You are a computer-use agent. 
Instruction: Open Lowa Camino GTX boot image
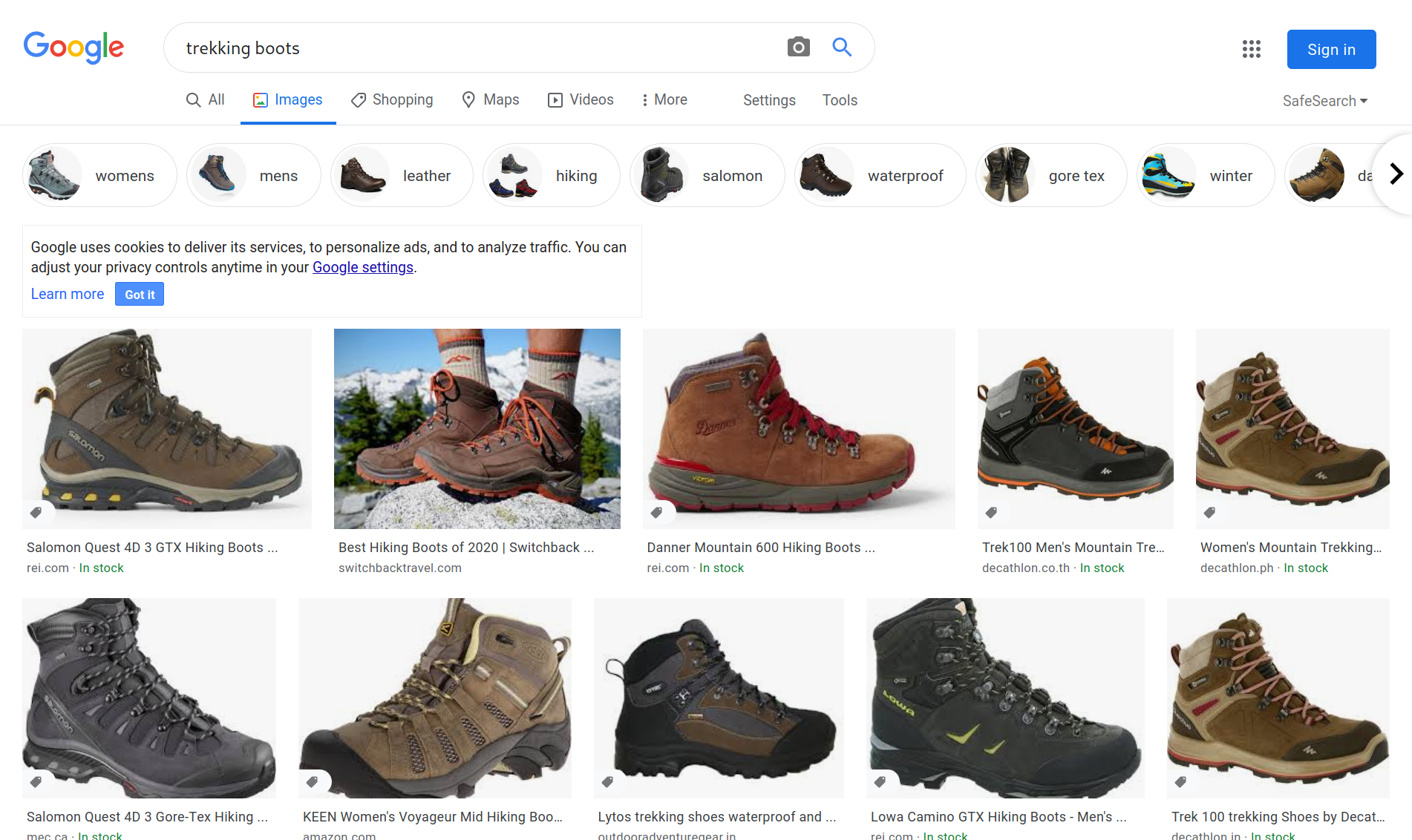click(x=1005, y=698)
